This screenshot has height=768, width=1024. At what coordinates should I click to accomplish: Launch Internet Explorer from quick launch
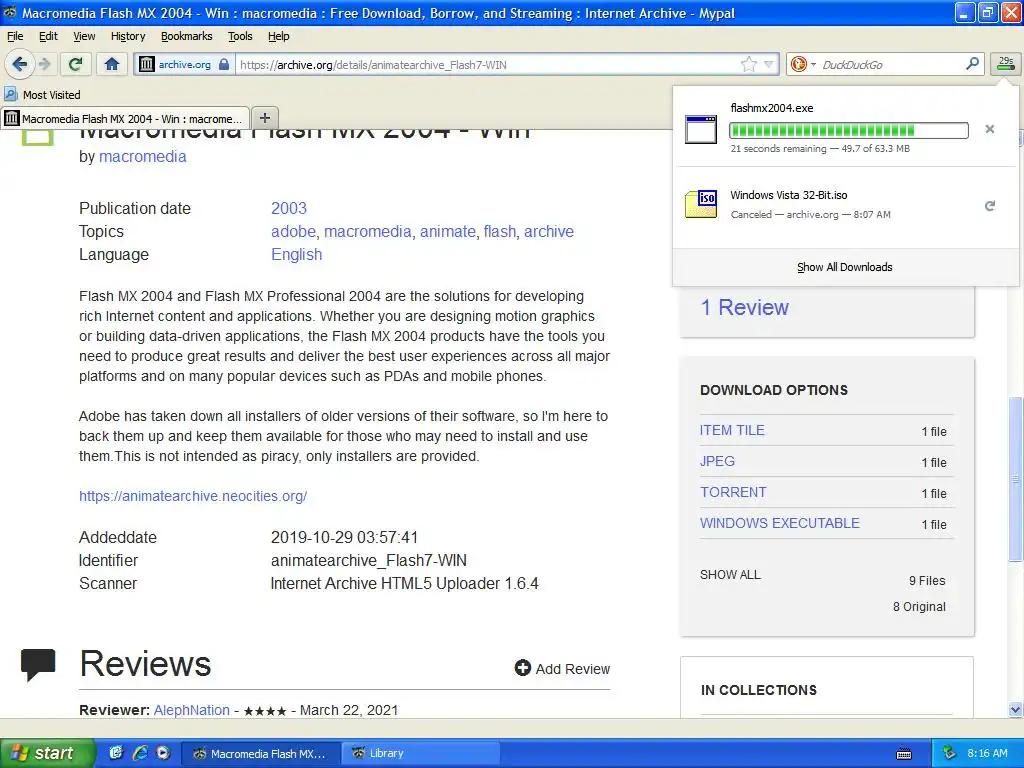(x=140, y=753)
